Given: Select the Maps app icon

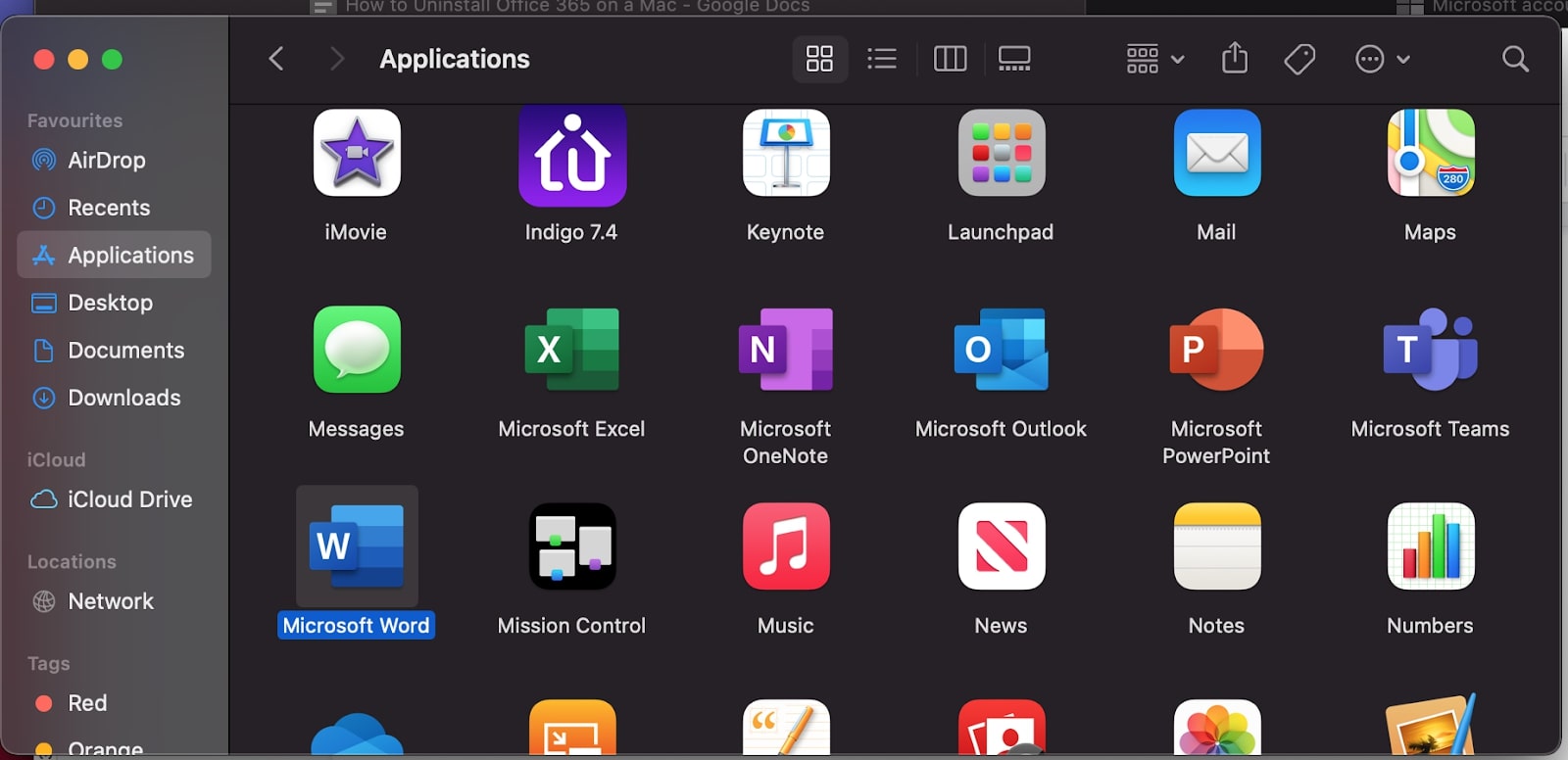Looking at the screenshot, I should click(1431, 153).
